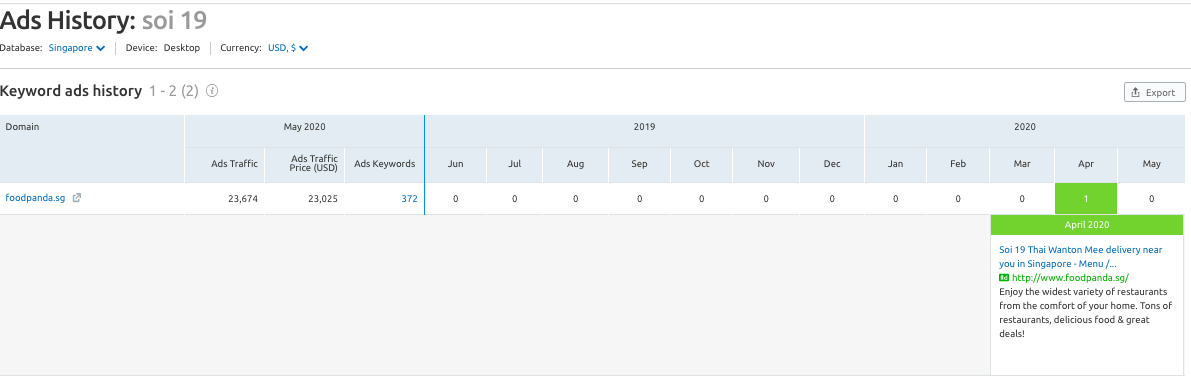1191x376 pixels.
Task: Select the green April cell with value 1
Action: 1086,199
